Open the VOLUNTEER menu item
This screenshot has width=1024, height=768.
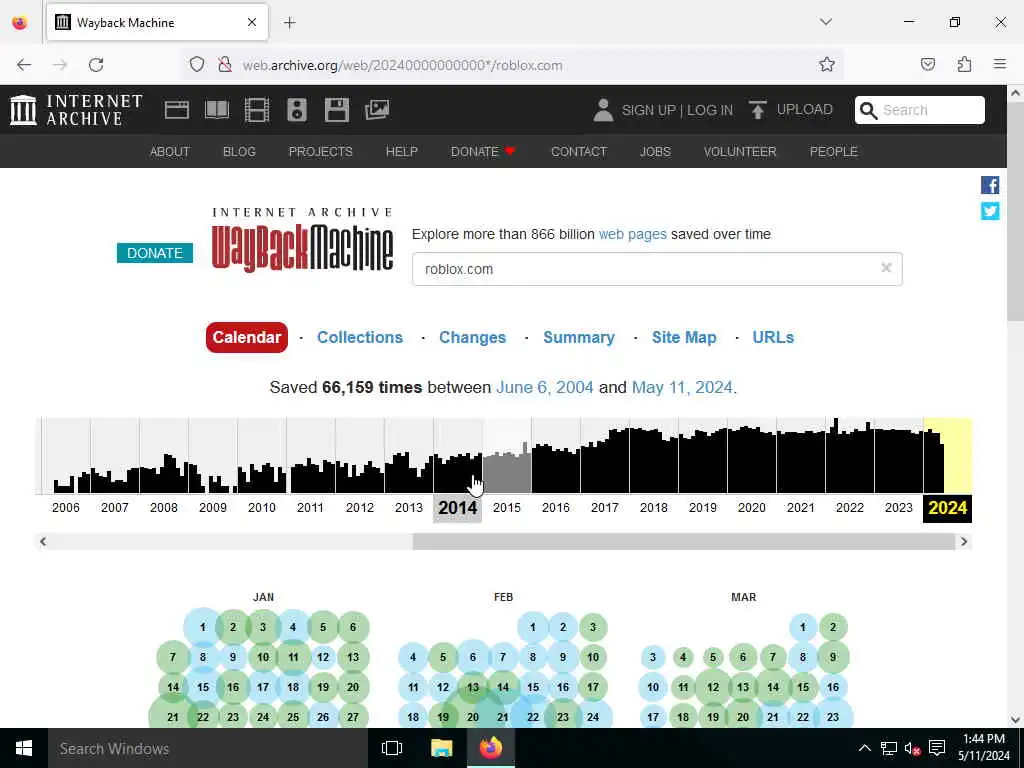click(740, 152)
